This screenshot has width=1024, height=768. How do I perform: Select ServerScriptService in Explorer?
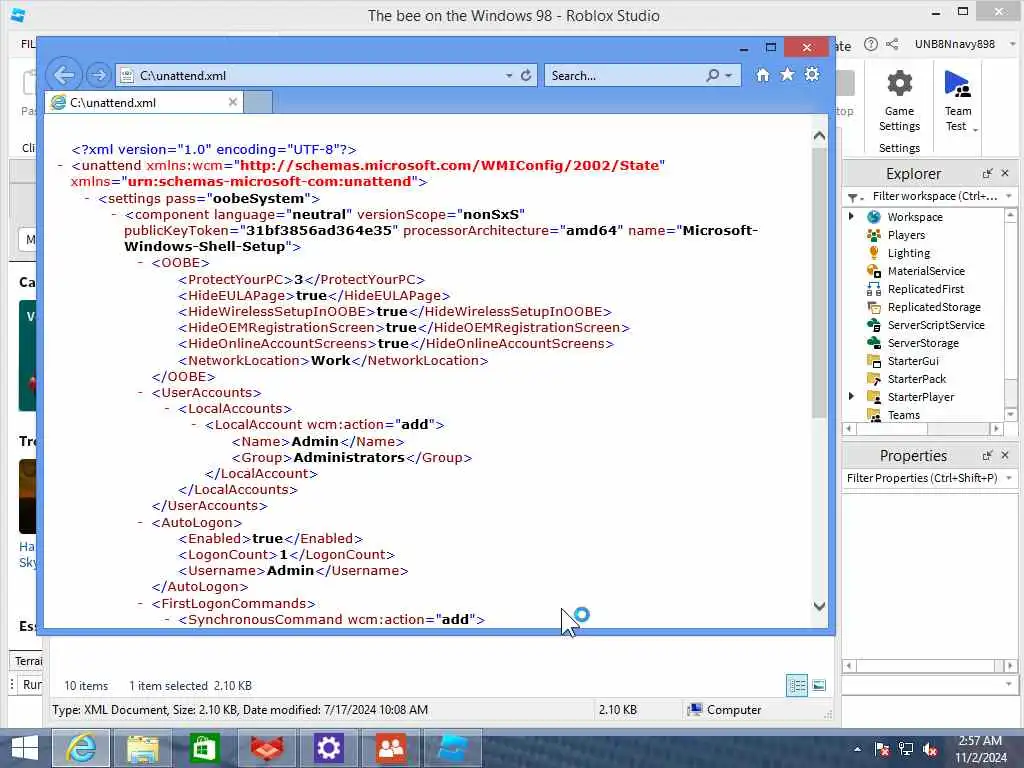coord(935,325)
